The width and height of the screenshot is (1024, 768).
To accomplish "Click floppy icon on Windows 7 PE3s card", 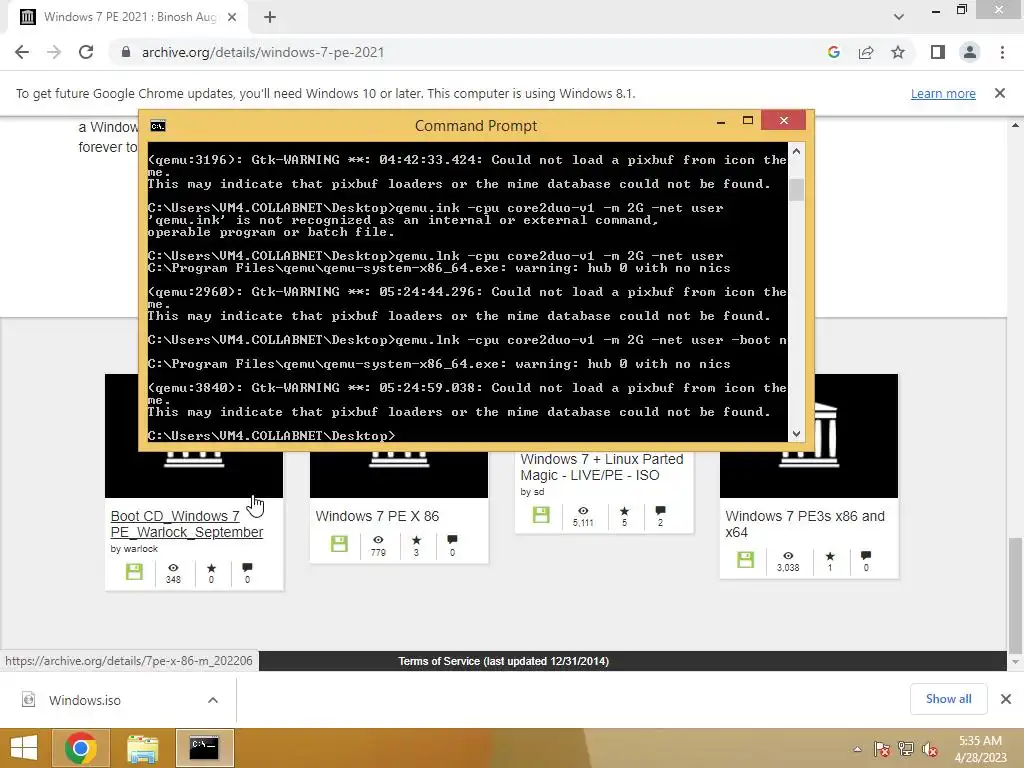I will [745, 560].
